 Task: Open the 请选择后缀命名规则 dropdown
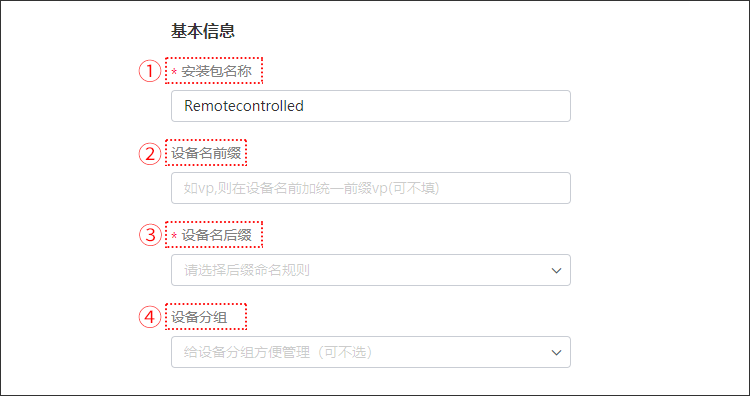[371, 270]
